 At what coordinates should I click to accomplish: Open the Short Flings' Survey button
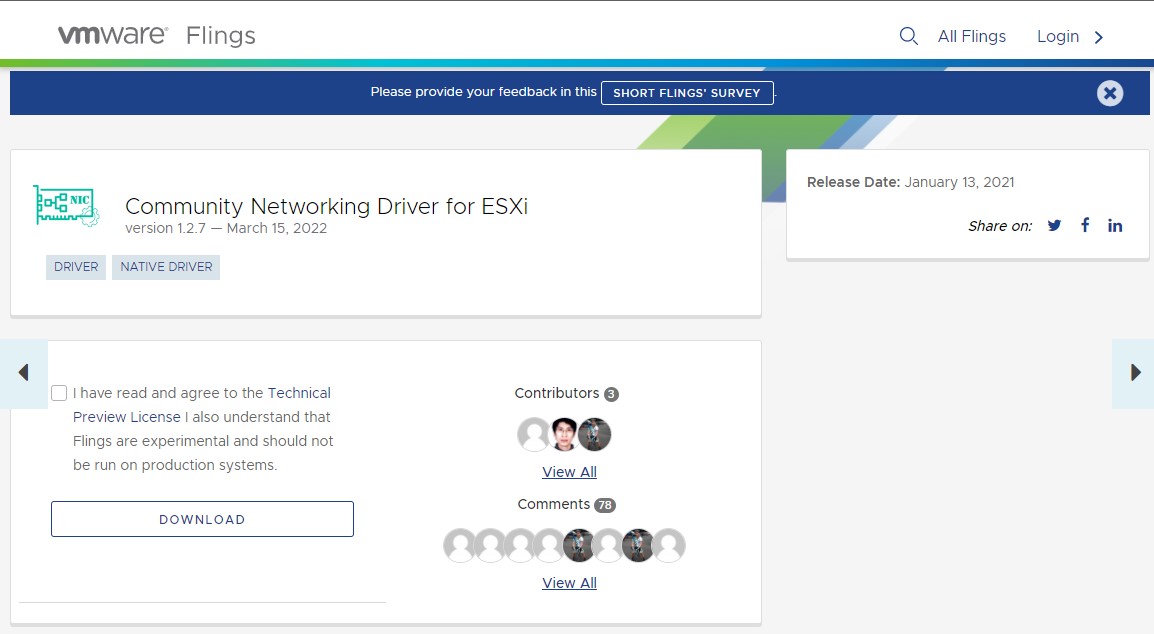point(687,93)
